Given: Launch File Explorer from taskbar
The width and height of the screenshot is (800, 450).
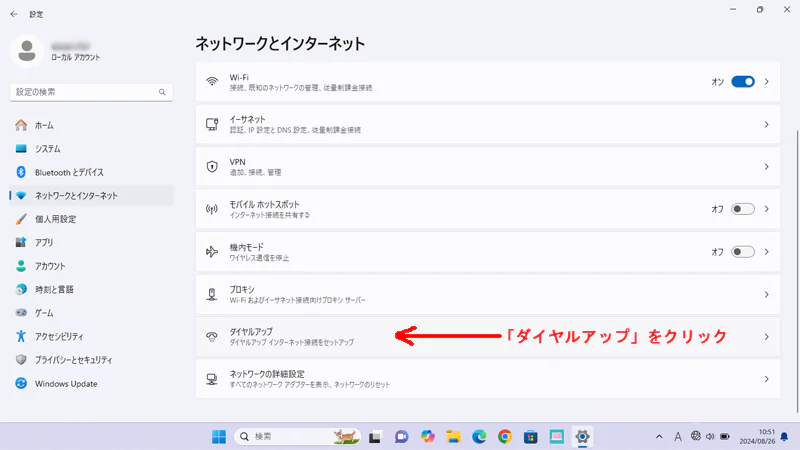Looking at the screenshot, I should [453, 437].
